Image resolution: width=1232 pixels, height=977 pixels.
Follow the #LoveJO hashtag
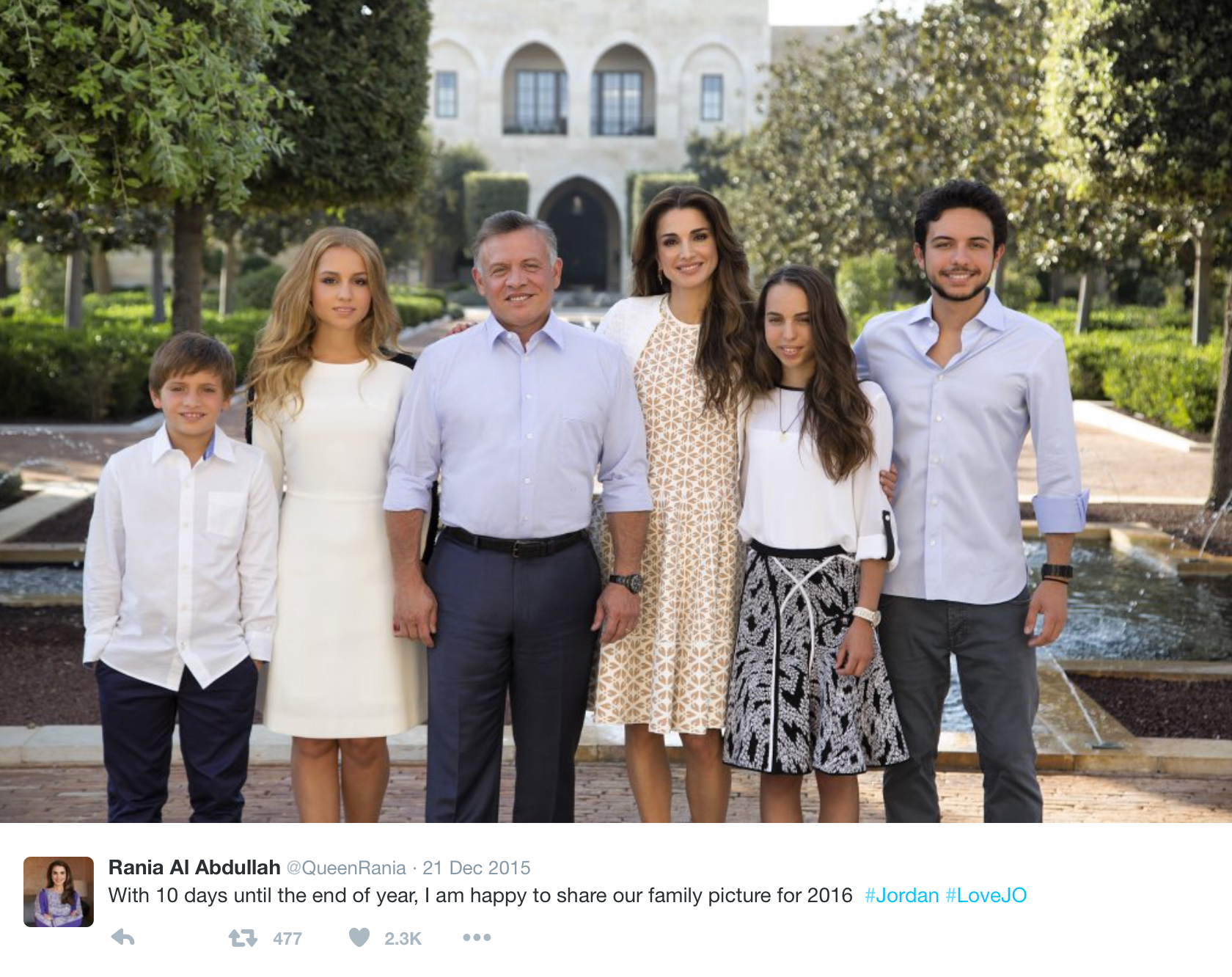click(x=986, y=896)
